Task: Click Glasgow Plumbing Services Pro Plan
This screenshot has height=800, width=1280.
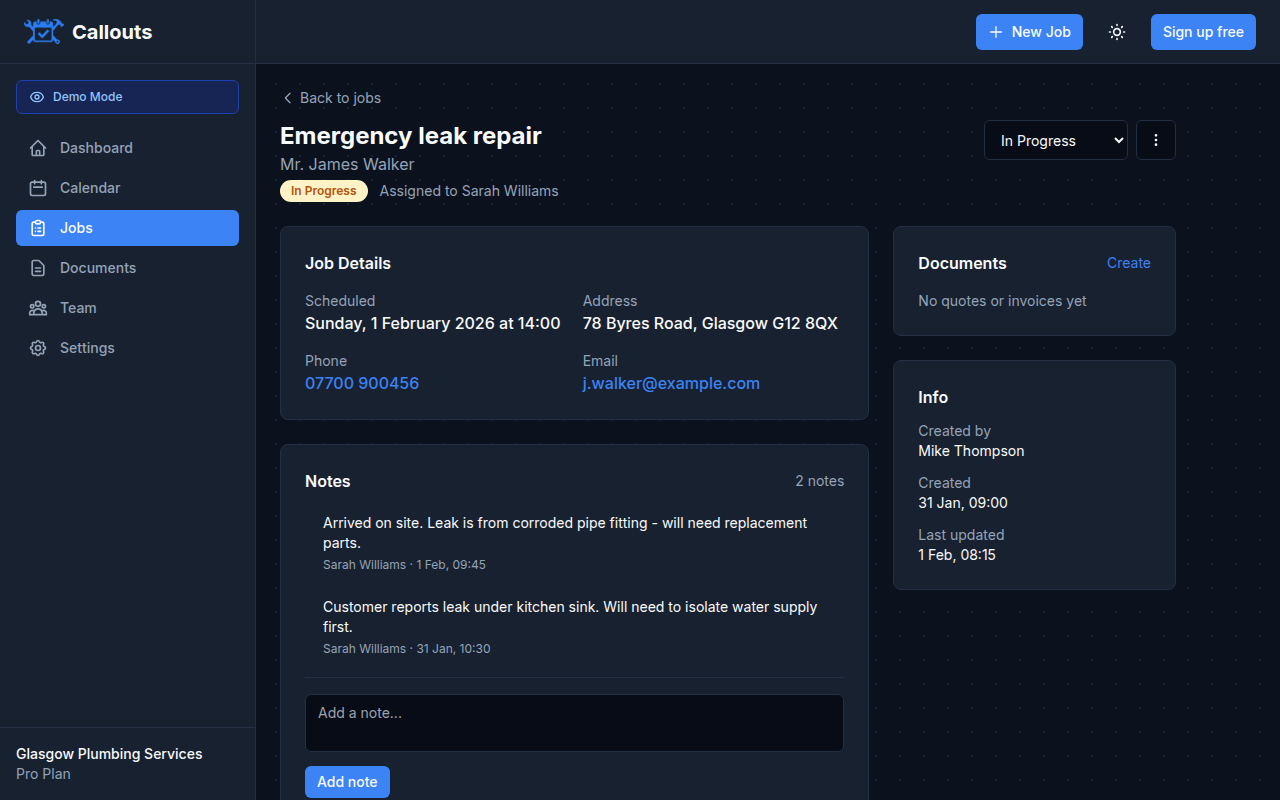Action: click(109, 763)
